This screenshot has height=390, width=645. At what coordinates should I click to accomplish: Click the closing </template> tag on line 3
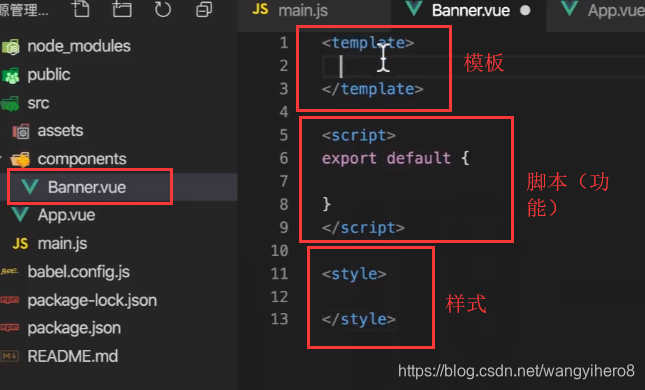372,89
